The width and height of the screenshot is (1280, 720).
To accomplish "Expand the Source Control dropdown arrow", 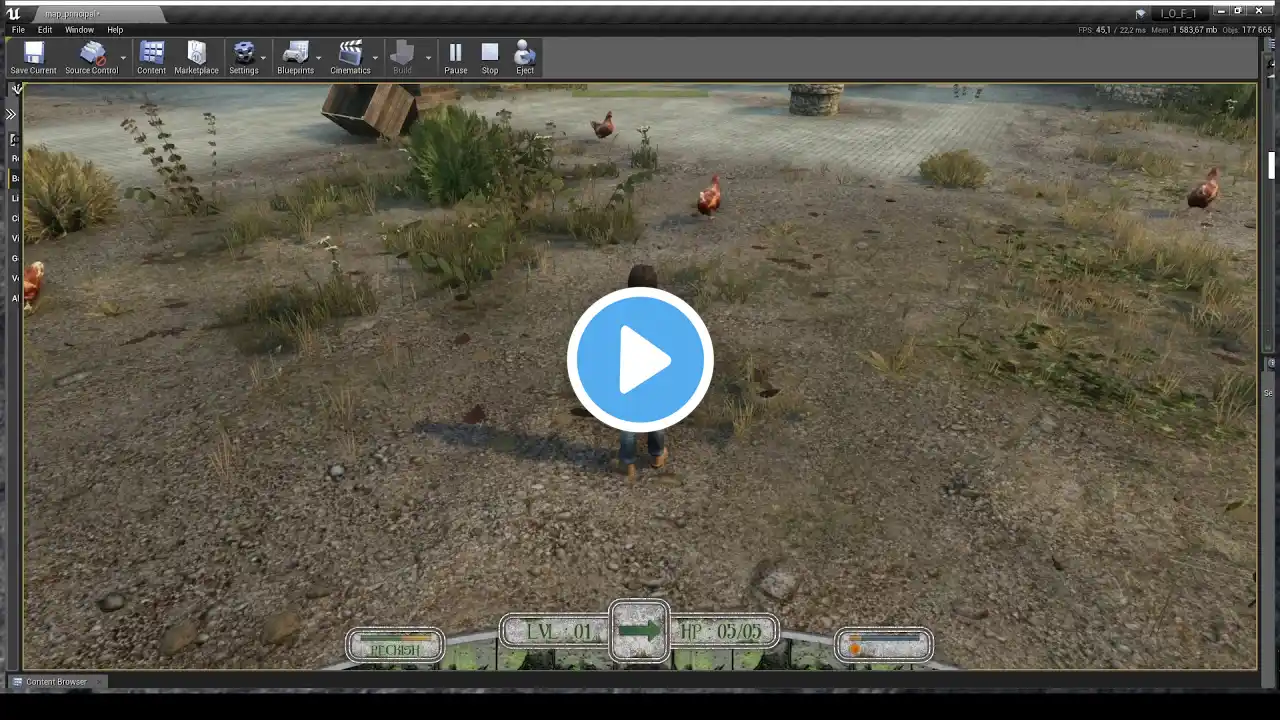I will 123,58.
